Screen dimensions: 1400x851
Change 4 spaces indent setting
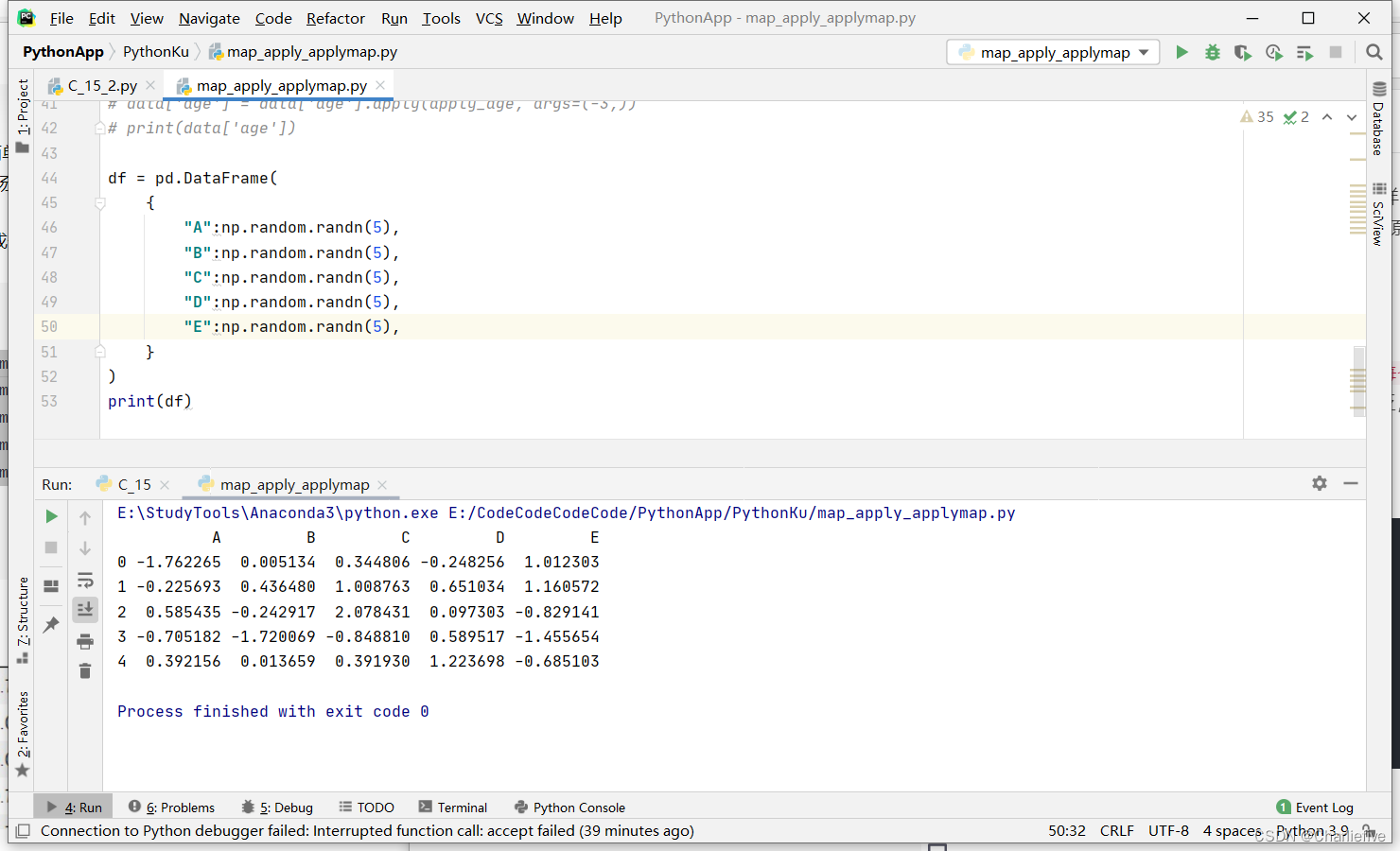(1232, 830)
